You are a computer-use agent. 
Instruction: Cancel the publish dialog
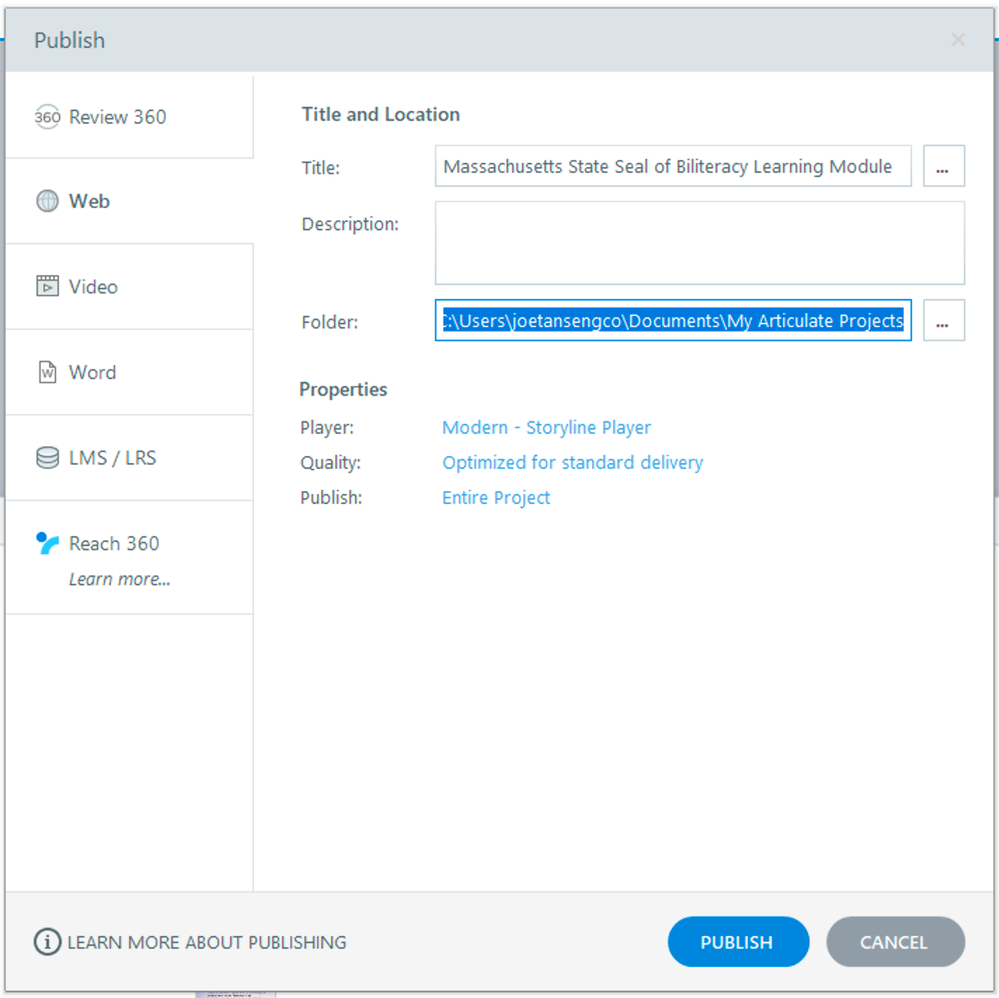(895, 942)
